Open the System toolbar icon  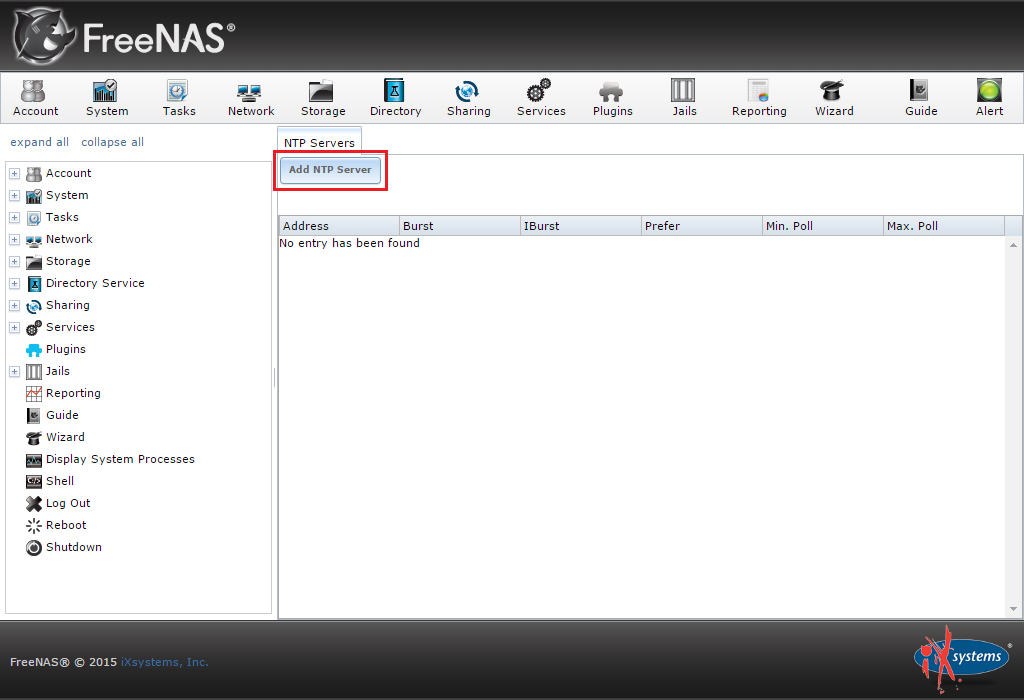pyautogui.click(x=106, y=98)
